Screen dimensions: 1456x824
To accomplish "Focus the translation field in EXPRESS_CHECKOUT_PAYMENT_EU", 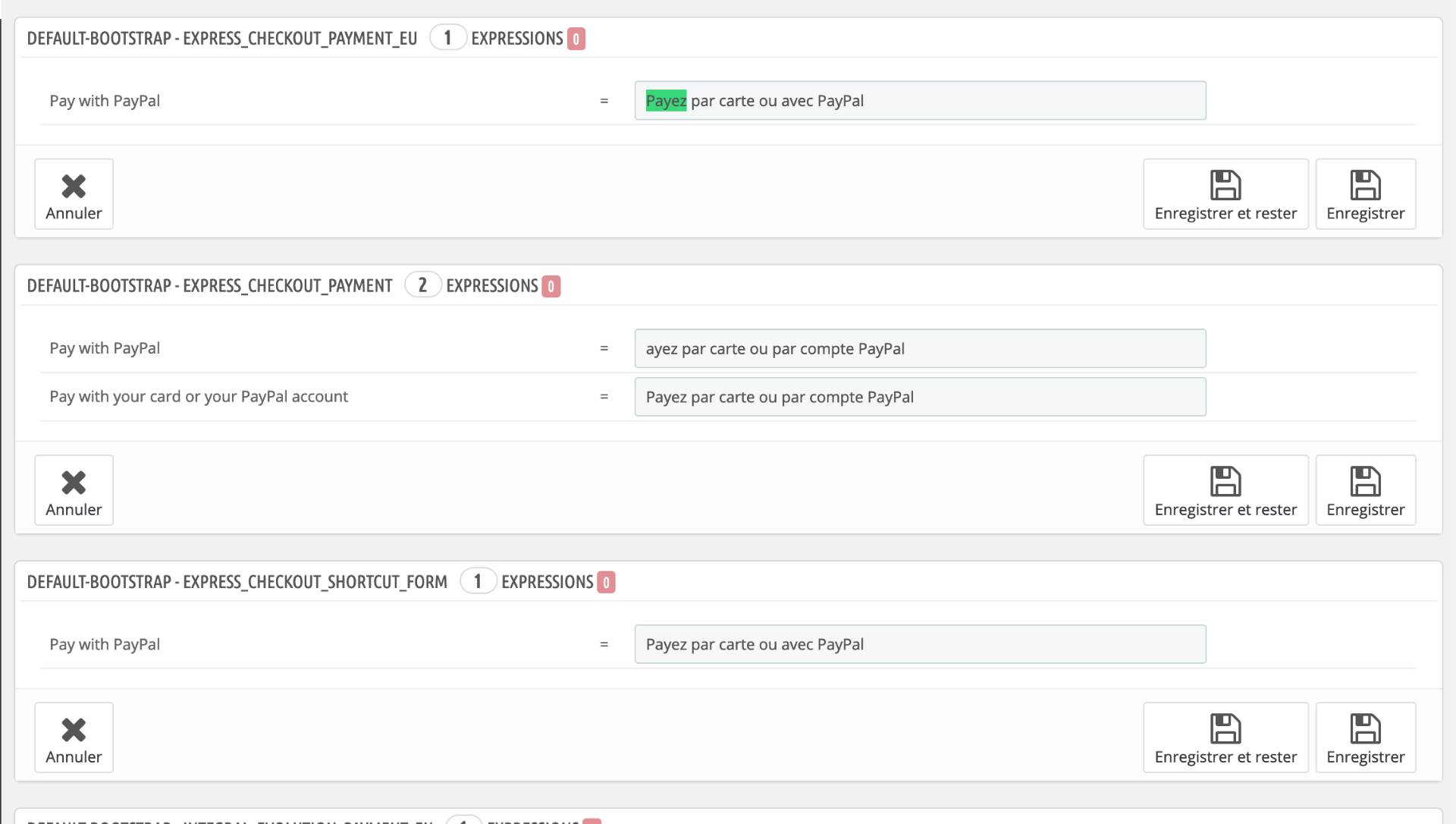I will tap(920, 101).
